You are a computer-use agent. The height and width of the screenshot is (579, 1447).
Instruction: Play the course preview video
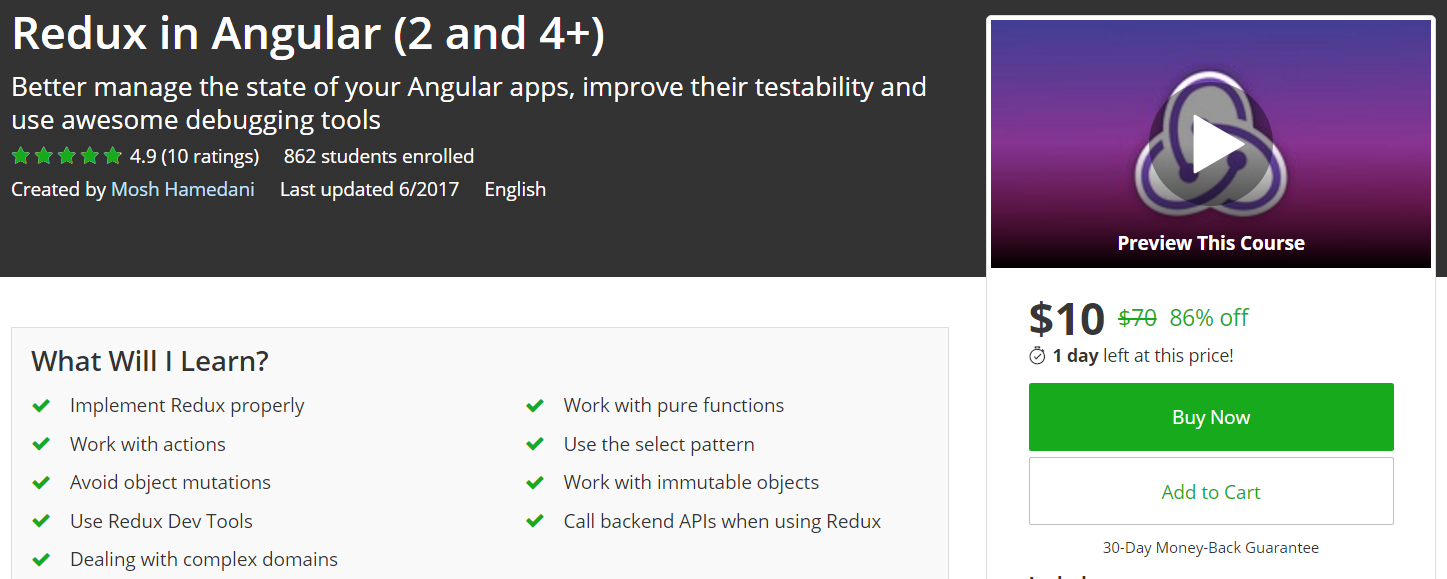point(1210,147)
